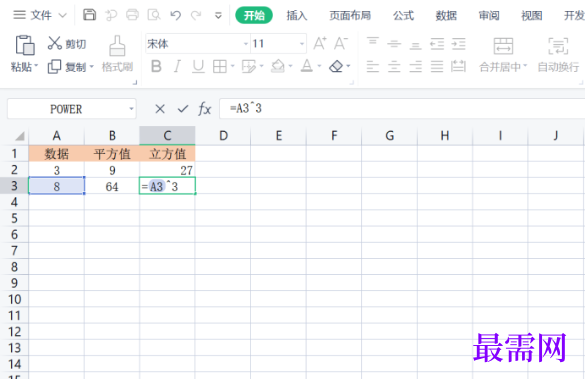Viewport: 585px width, 379px height.
Task: Click header cell 立方值
Action: 167,154
